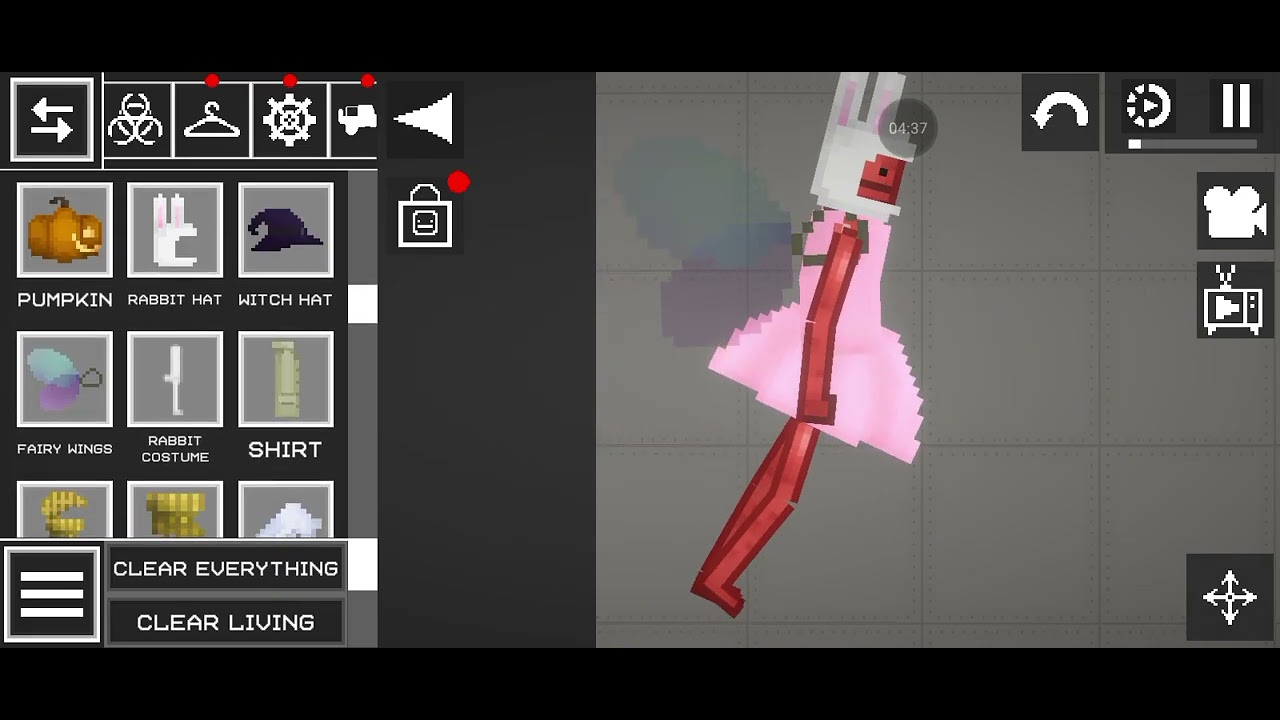The width and height of the screenshot is (1280, 720).
Task: Click the 04:37 timer overlay
Action: [908, 128]
